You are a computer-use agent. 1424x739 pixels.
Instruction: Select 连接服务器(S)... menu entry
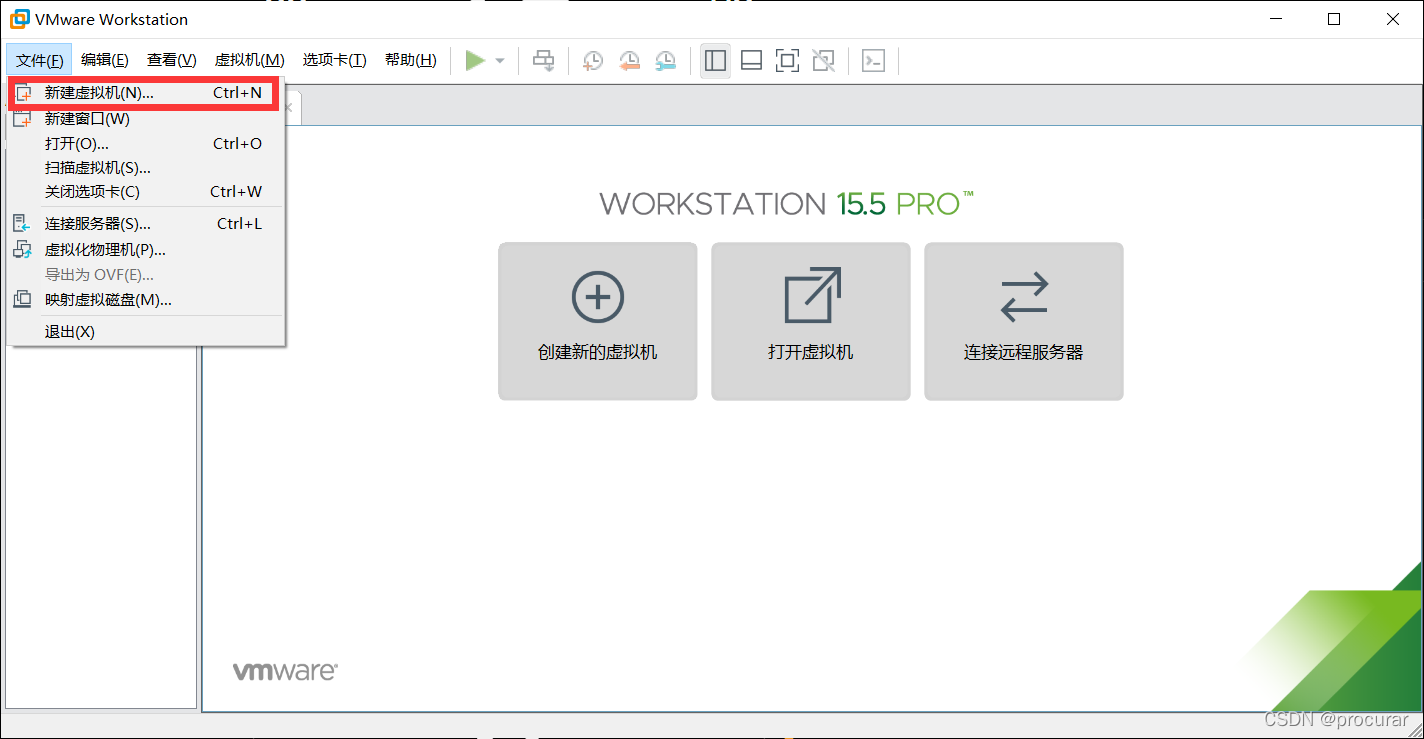tap(146, 224)
